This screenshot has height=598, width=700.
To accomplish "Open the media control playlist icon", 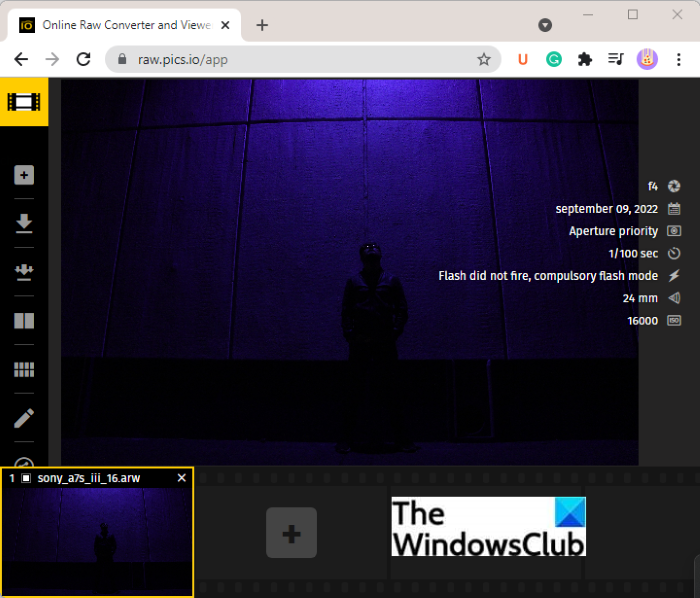I will coord(616,59).
